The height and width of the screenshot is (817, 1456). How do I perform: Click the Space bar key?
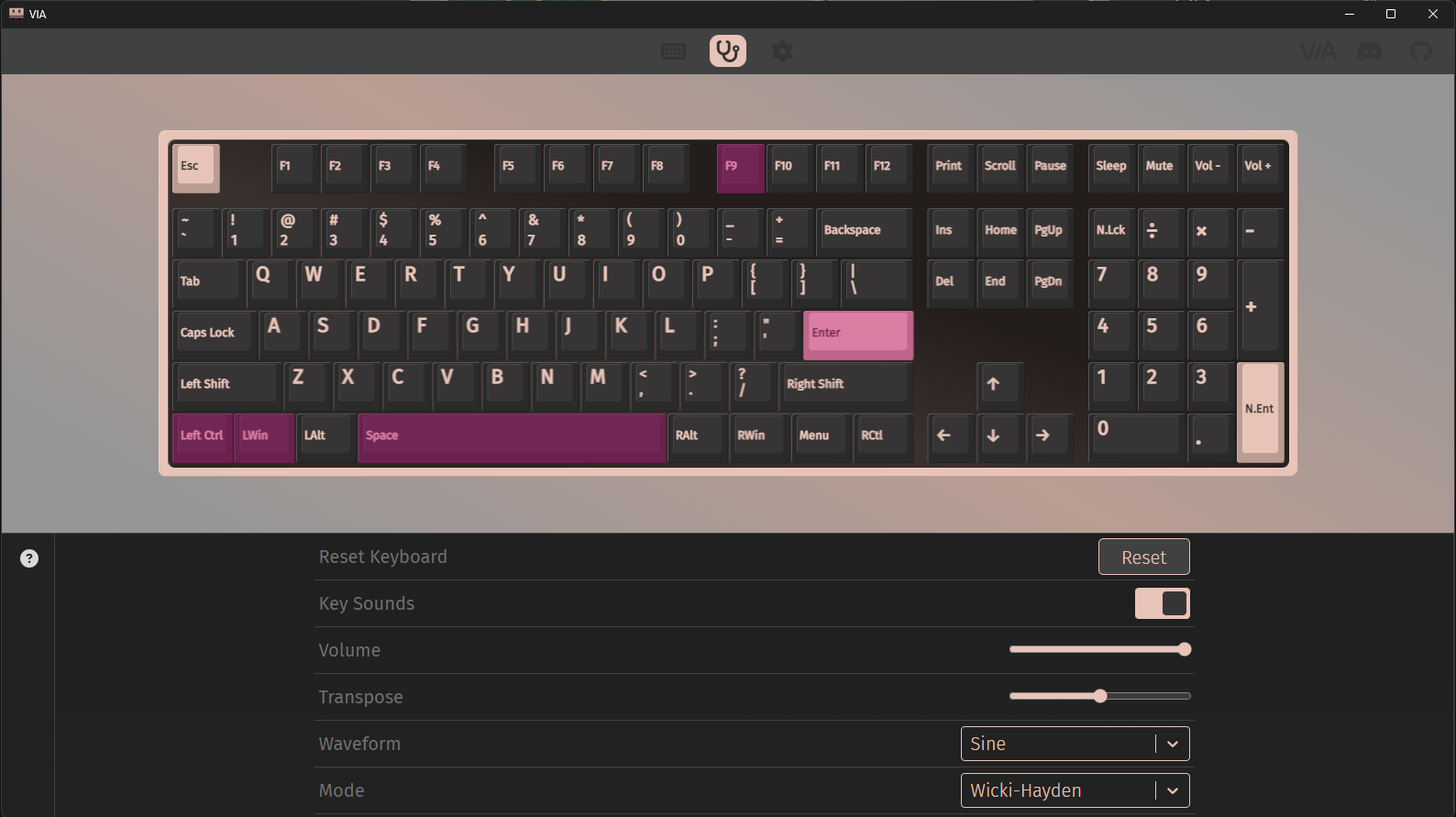512,436
